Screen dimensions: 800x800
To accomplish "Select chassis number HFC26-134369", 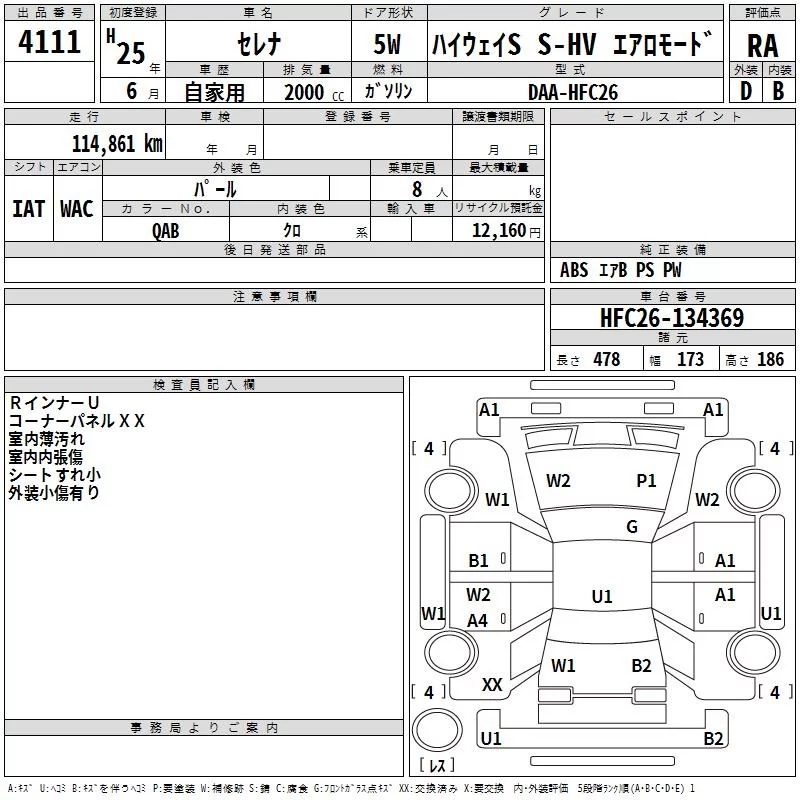I will pyautogui.click(x=672, y=318).
